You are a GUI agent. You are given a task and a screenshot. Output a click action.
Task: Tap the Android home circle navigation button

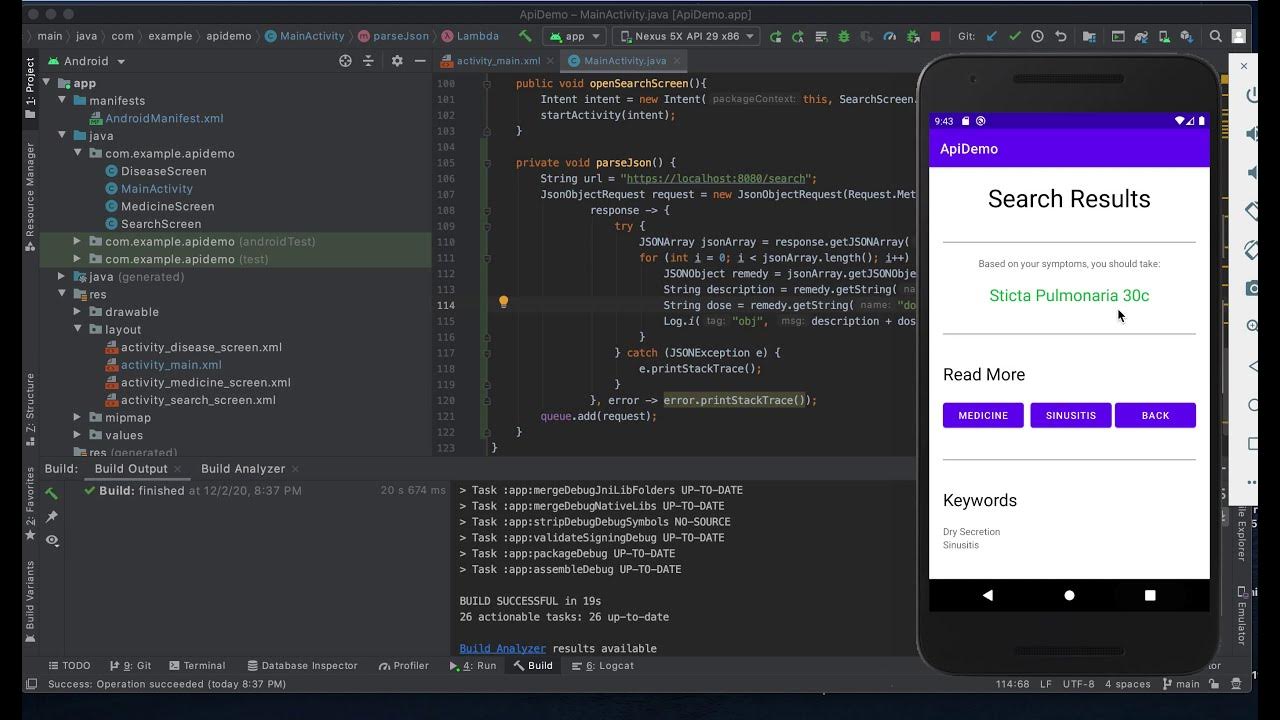tap(1069, 595)
